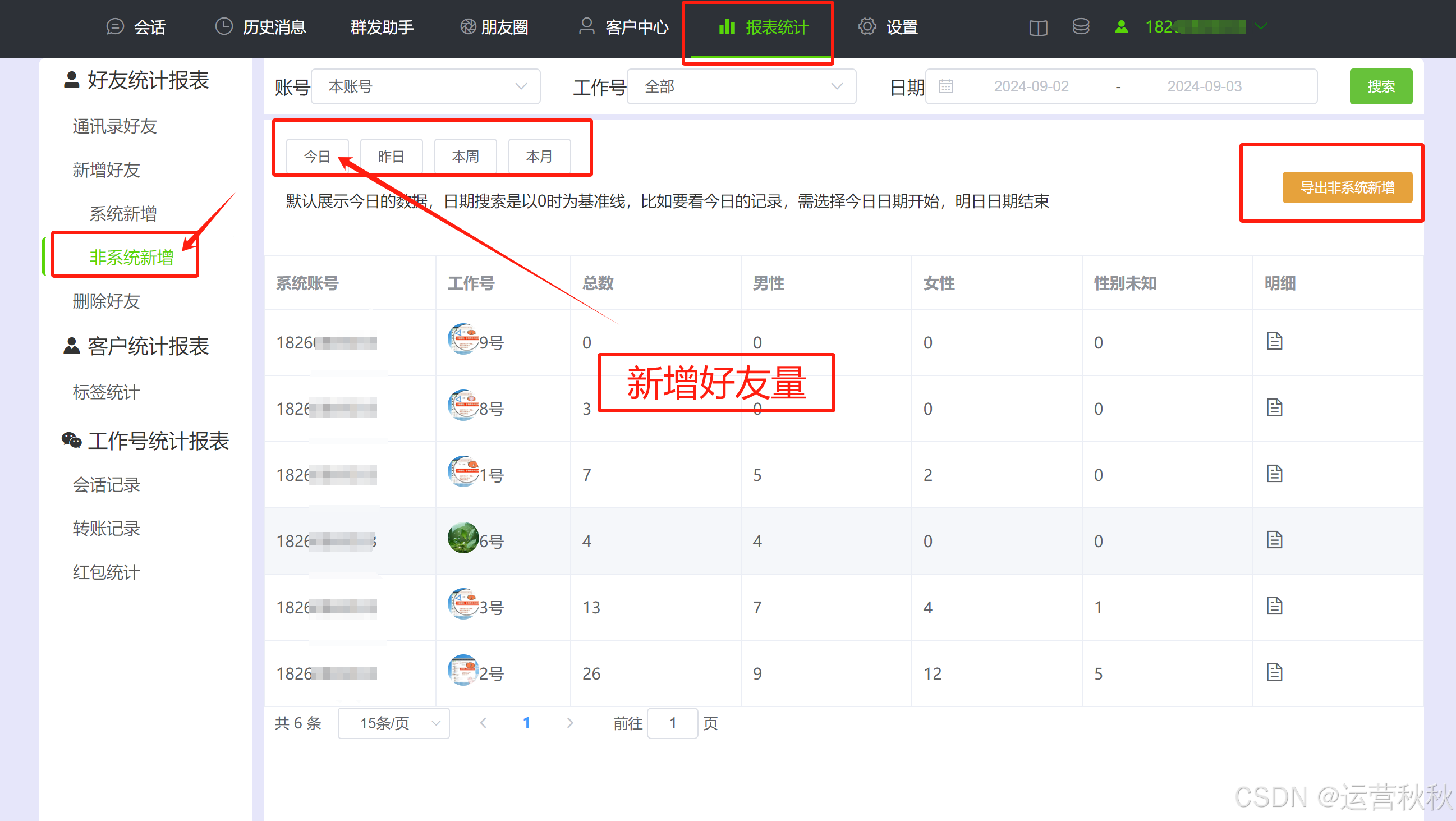The width and height of the screenshot is (1456, 821).
Task: Expand the user account chevron in header
Action: [1261, 26]
